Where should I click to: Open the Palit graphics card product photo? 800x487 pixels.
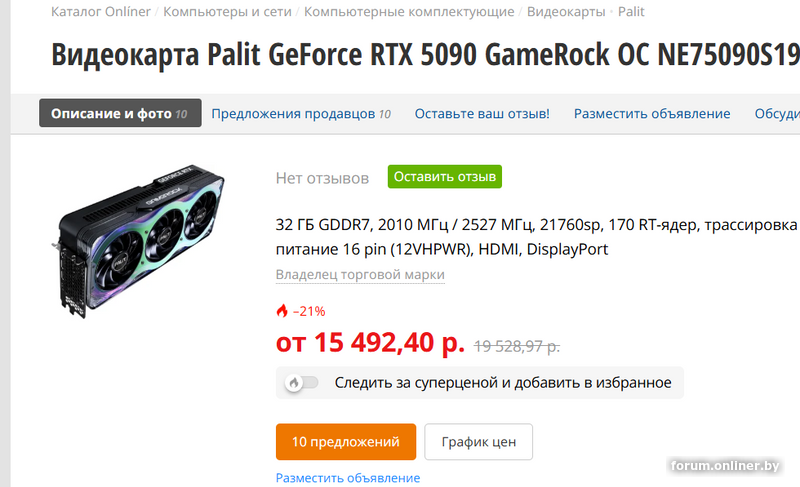[x=139, y=240]
